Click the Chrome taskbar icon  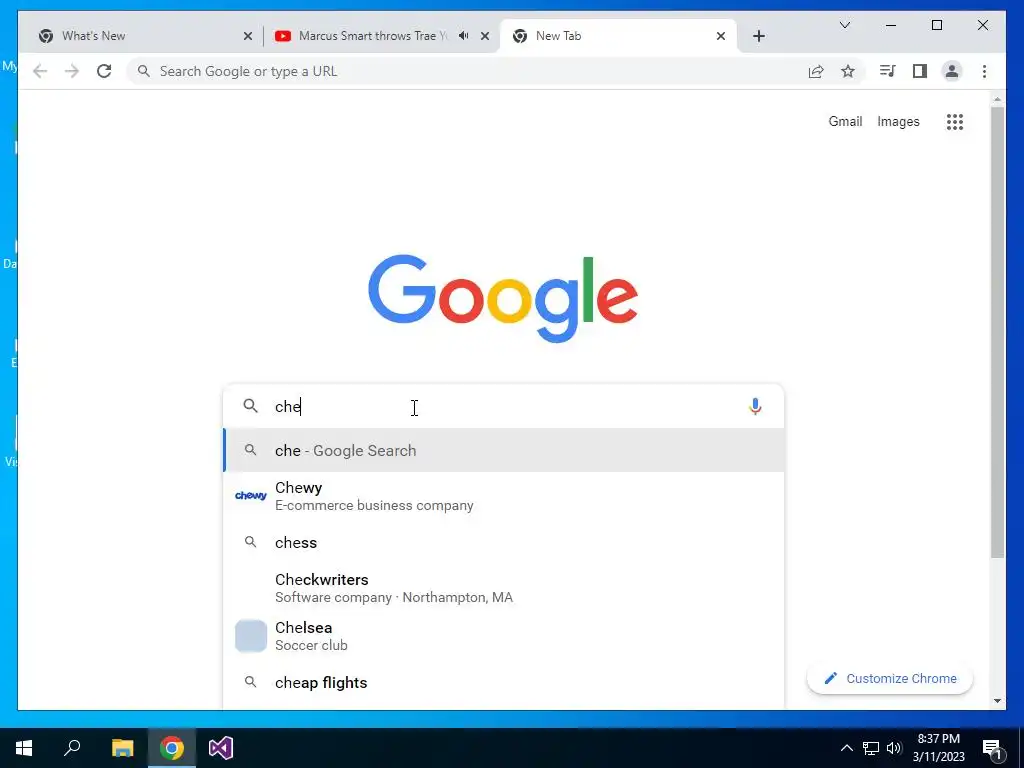tap(172, 748)
